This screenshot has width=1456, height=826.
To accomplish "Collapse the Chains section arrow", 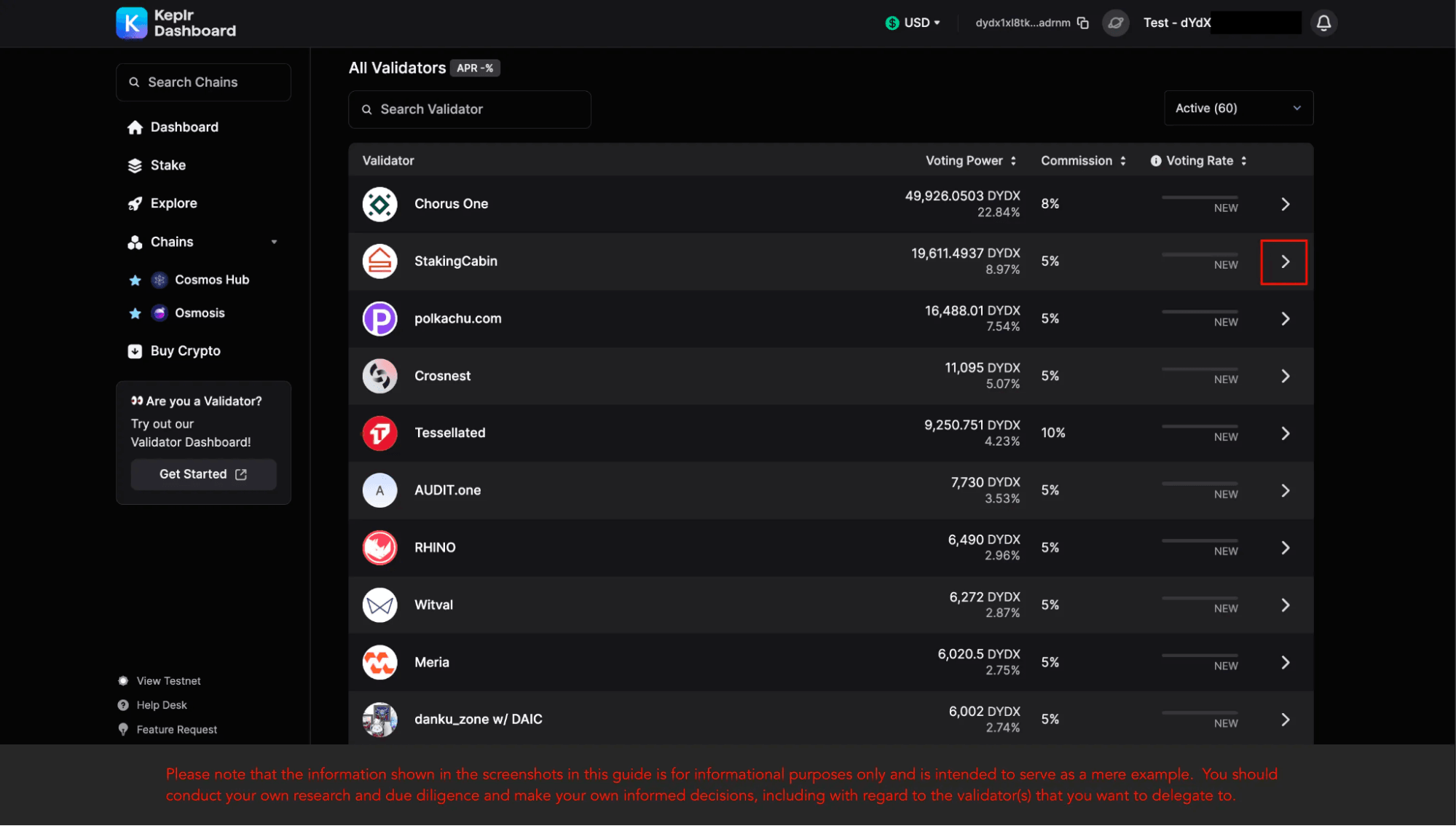I will (x=275, y=242).
